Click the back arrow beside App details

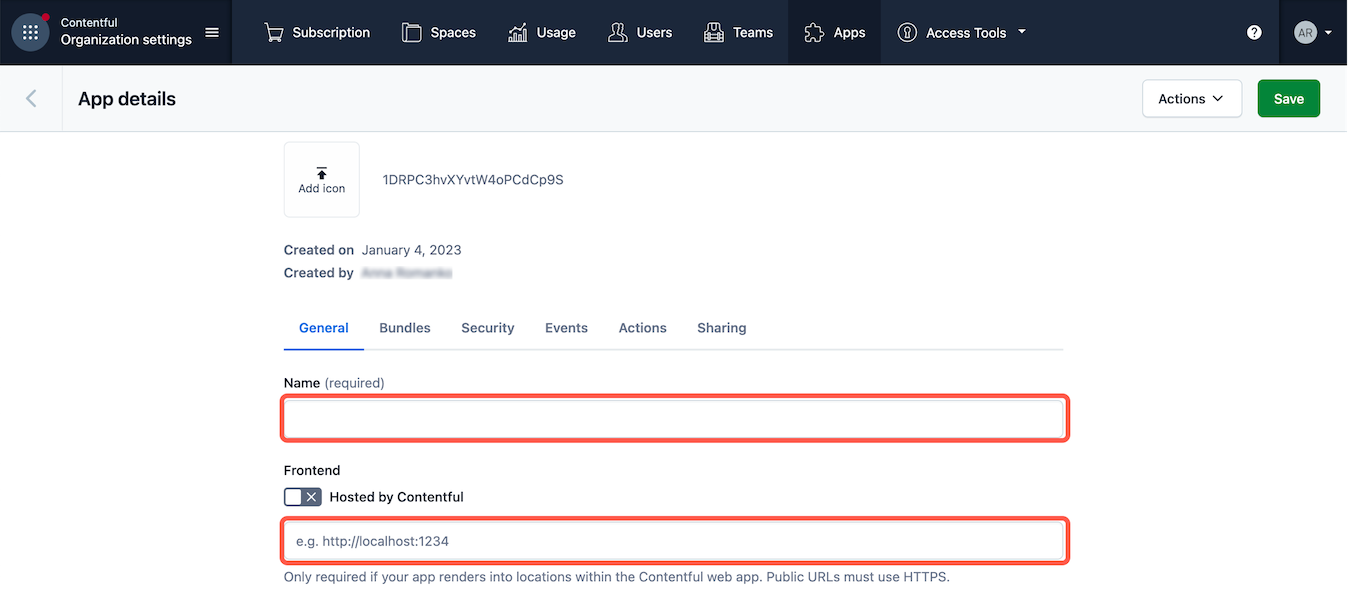coord(31,98)
